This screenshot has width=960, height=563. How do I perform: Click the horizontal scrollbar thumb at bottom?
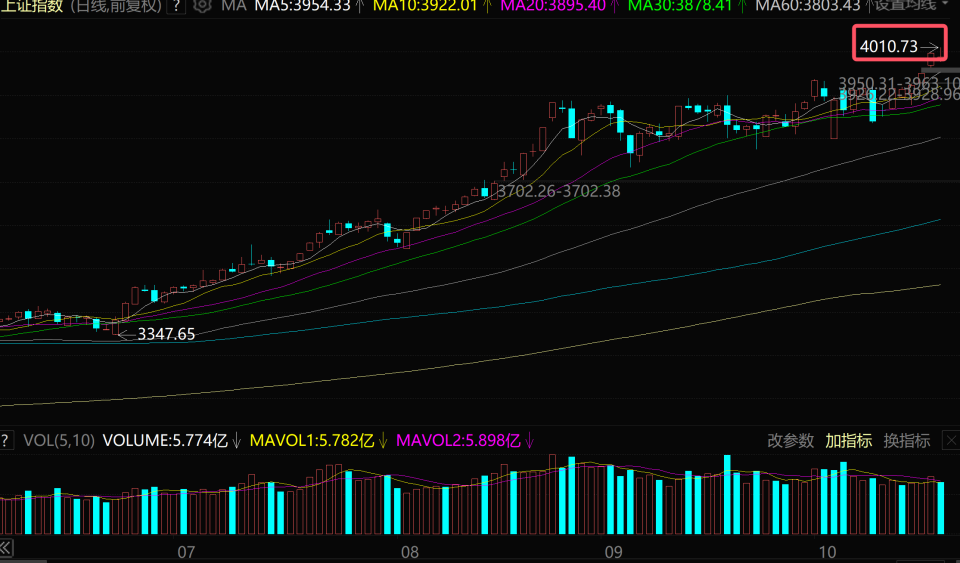pos(23,561)
